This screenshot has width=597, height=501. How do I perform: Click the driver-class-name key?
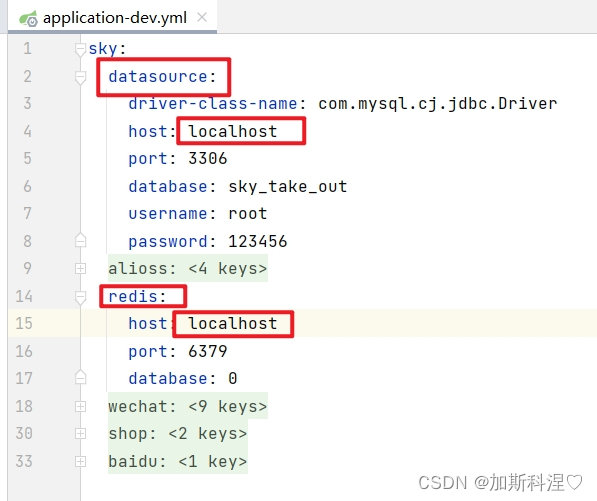pyautogui.click(x=212, y=104)
